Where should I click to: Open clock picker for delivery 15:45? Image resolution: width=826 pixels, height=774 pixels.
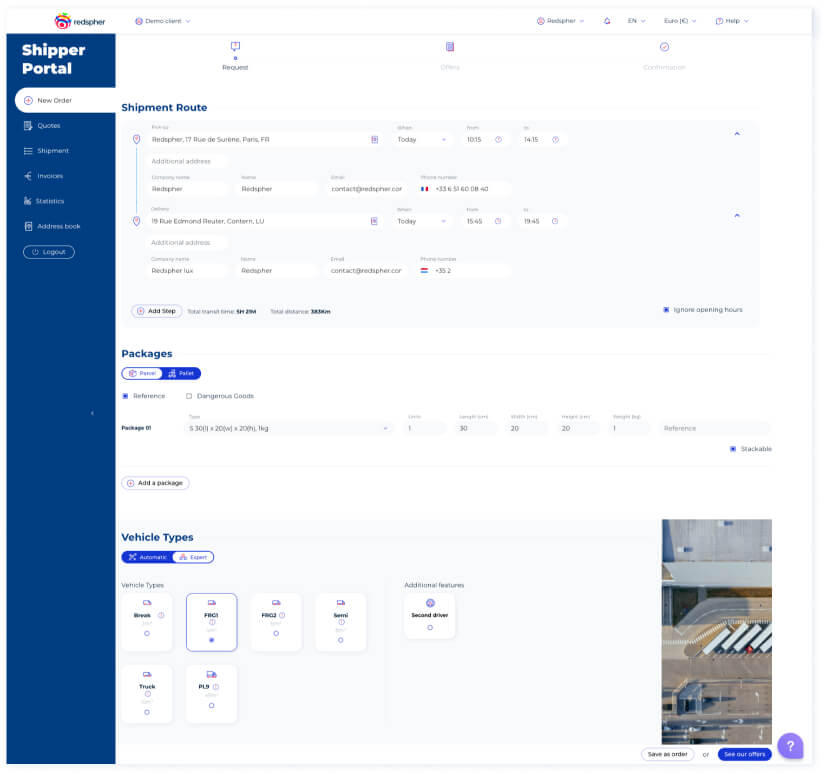[x=498, y=221]
